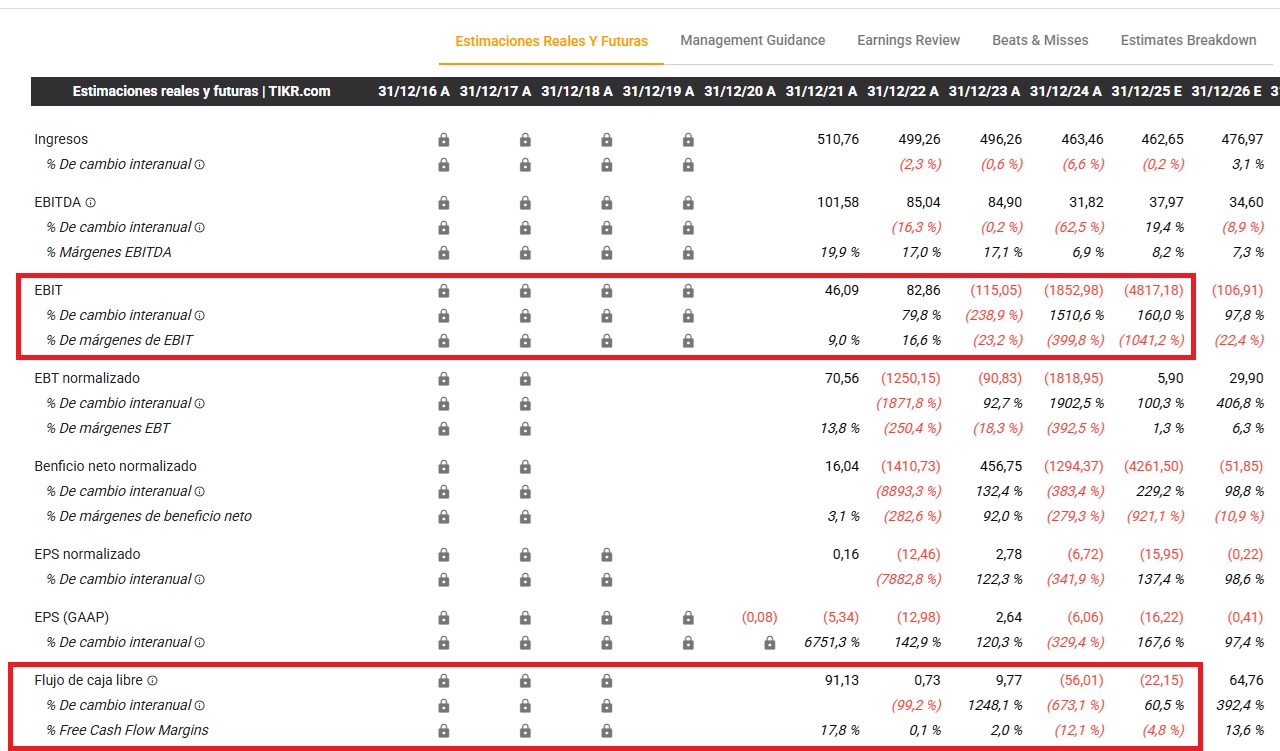Screen dimensions: 1280x751
Task: Click info icon beside Ingresos % De cambio interanual
Action: tap(199, 165)
